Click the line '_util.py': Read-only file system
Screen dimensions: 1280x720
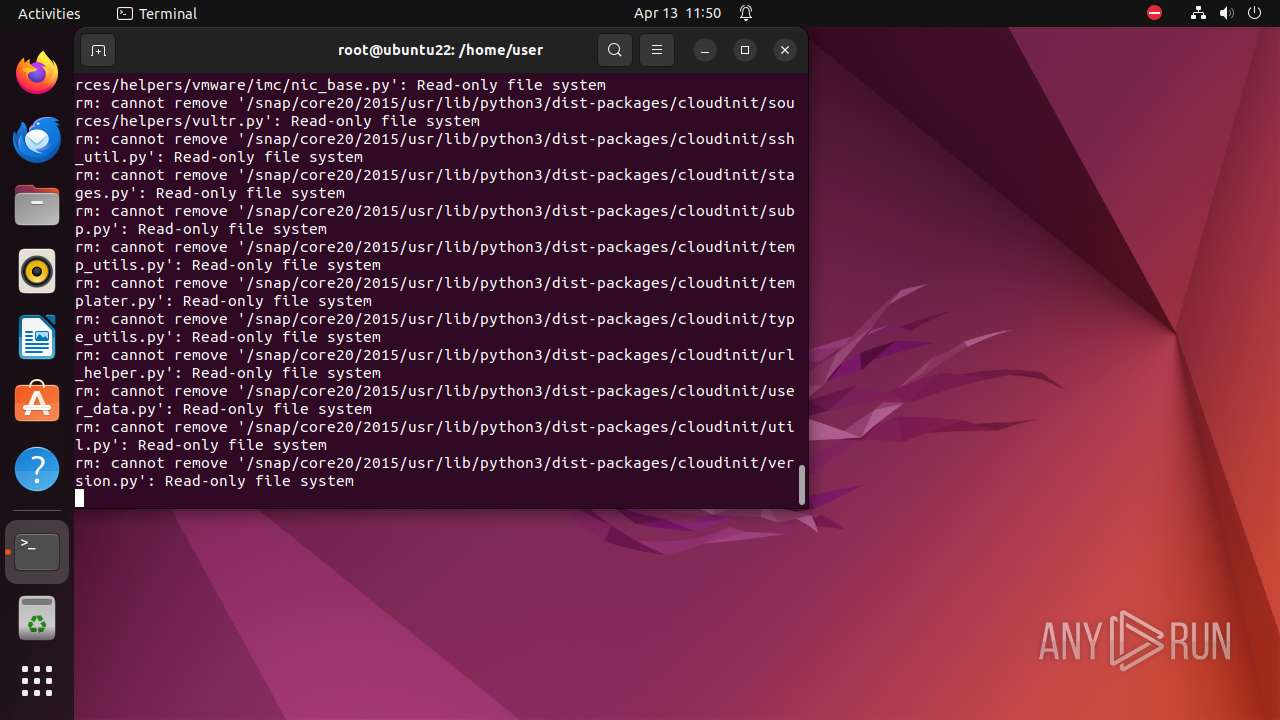coord(219,157)
